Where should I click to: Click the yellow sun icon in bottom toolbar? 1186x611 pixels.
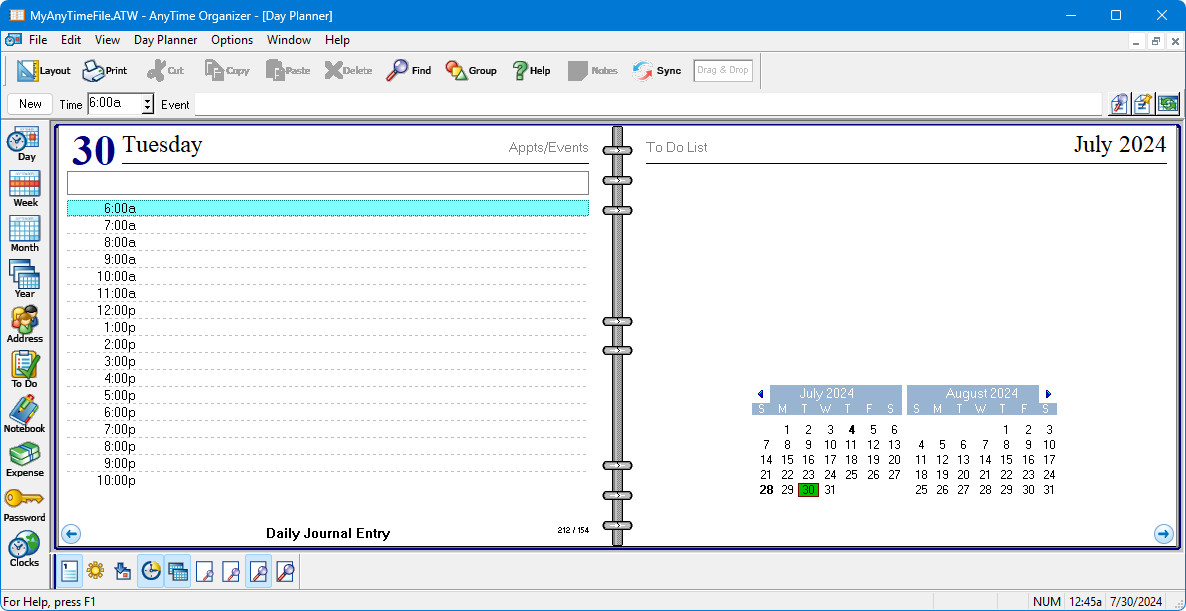click(95, 572)
